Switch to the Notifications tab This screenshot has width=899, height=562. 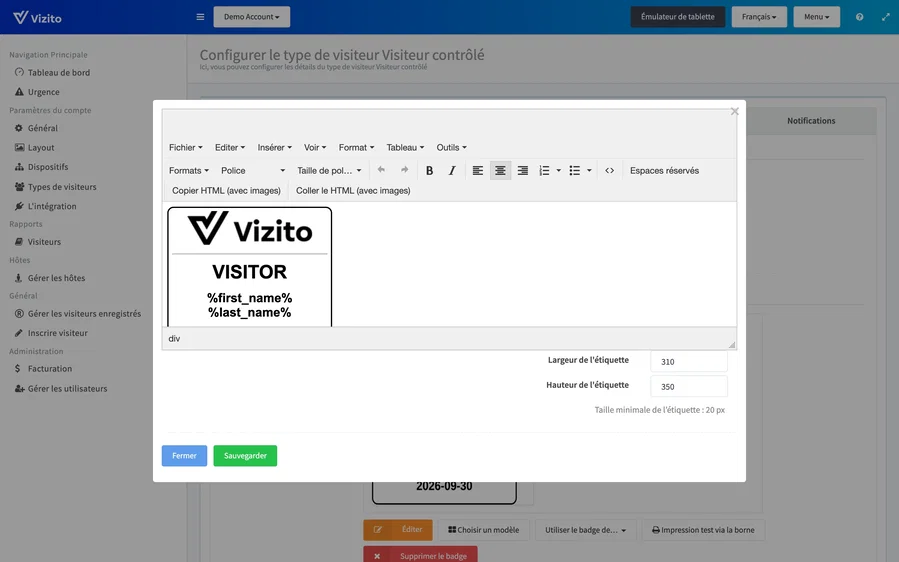coord(811,120)
